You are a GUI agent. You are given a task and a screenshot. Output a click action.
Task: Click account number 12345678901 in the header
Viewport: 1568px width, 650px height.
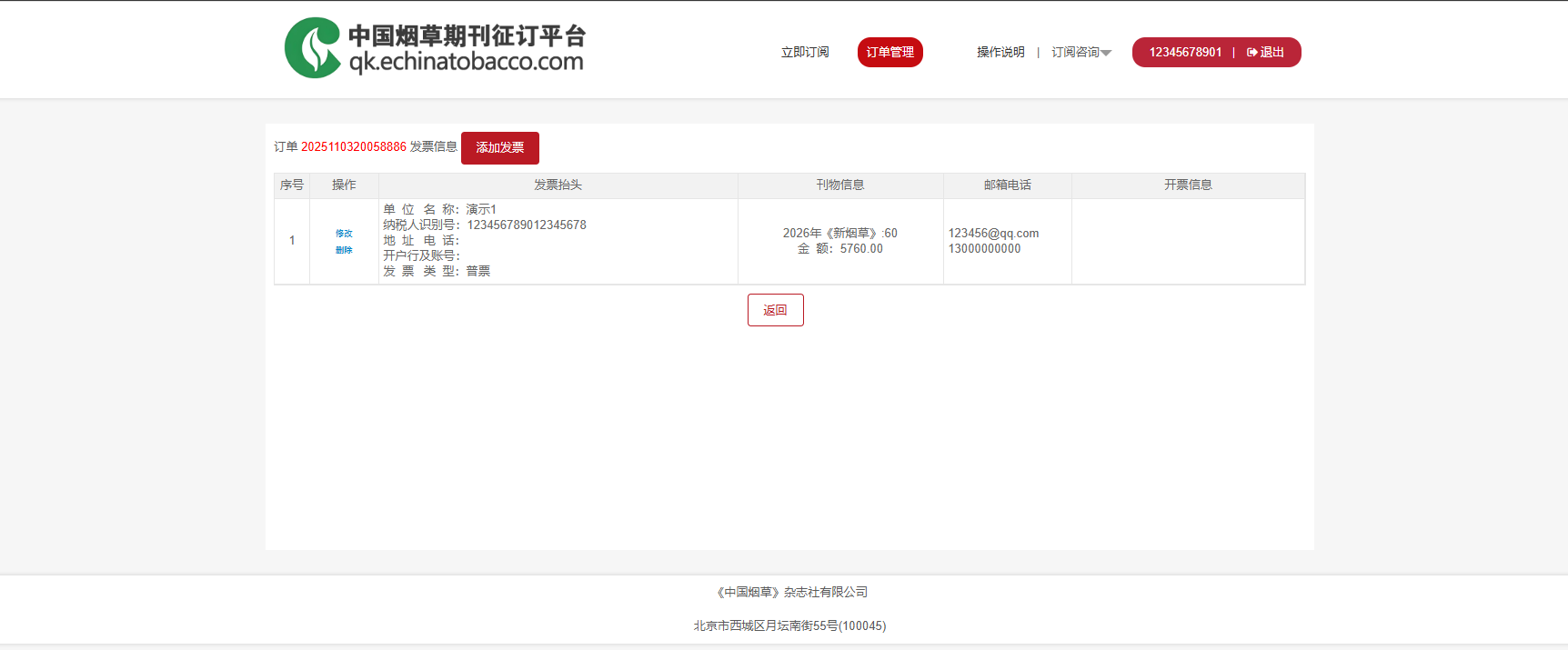[1185, 53]
